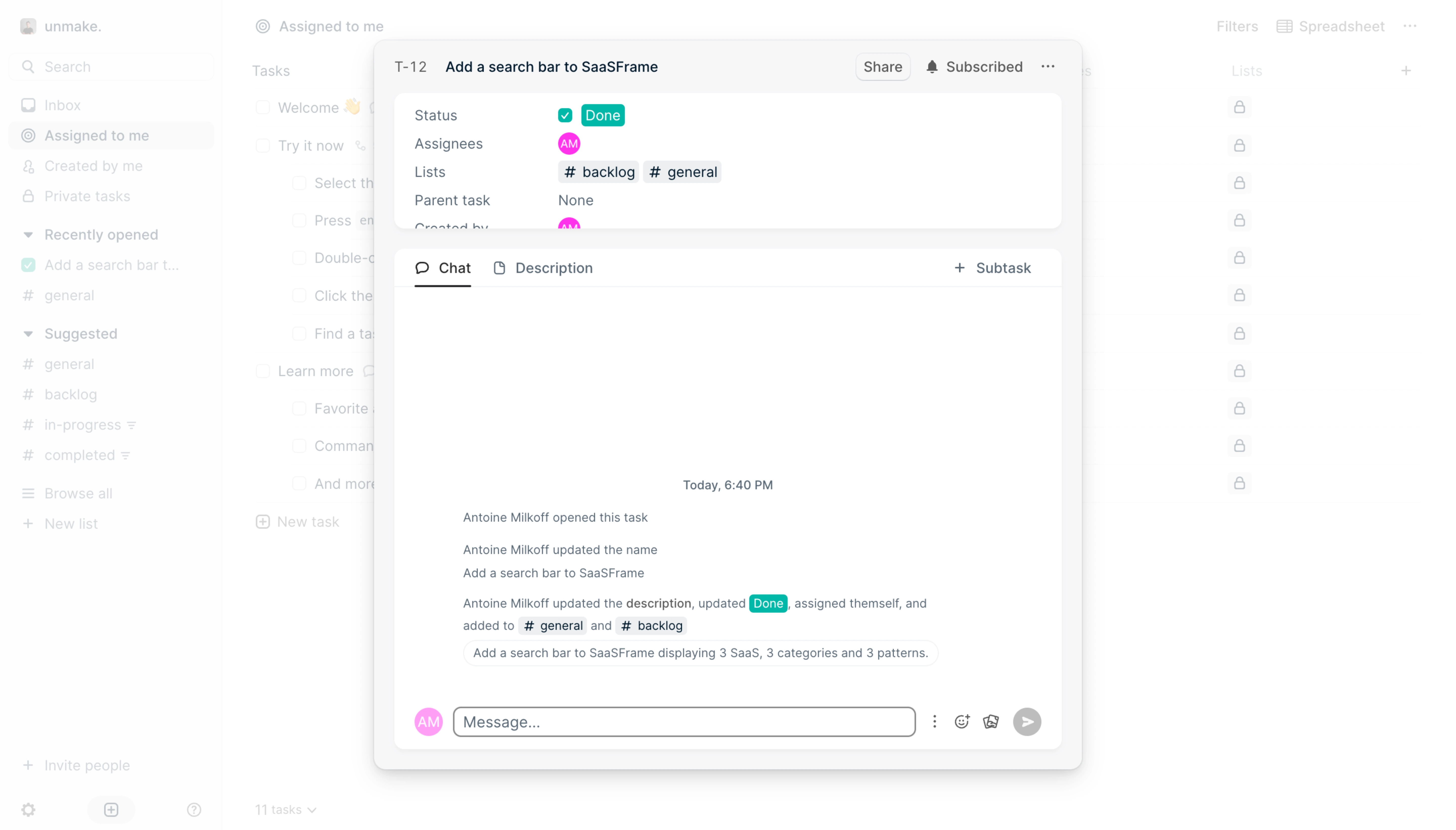The width and height of the screenshot is (1456, 830).
Task: Check the Learn more task checkbox
Action: pos(263,371)
